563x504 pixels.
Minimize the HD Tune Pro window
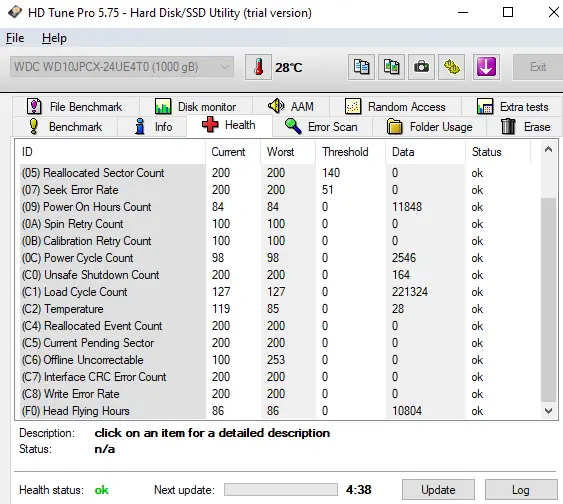click(x=463, y=13)
